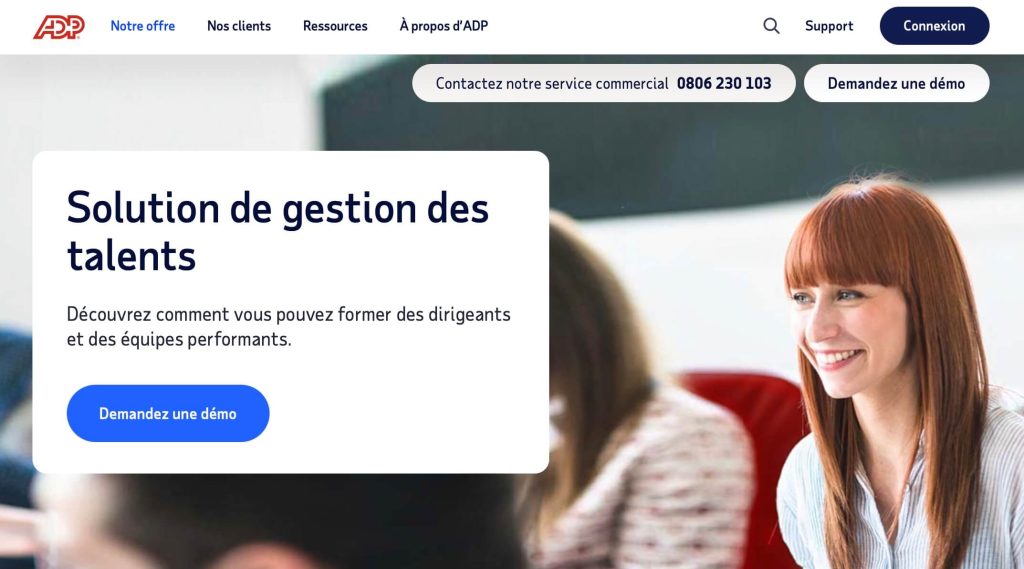1024x569 pixels.
Task: Click the Solution de gestion des talents heading
Action: coord(278,231)
